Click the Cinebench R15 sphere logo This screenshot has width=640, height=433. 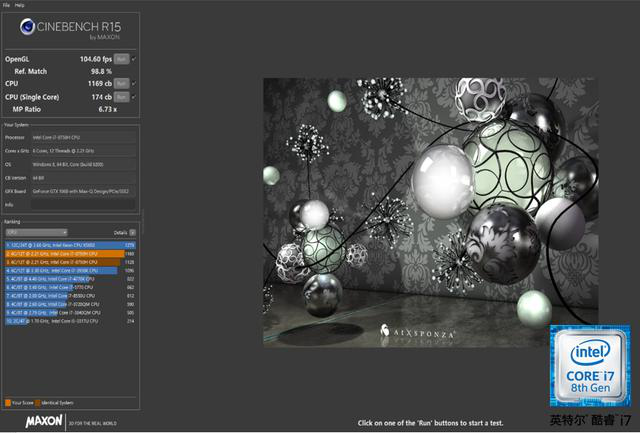tap(27, 27)
